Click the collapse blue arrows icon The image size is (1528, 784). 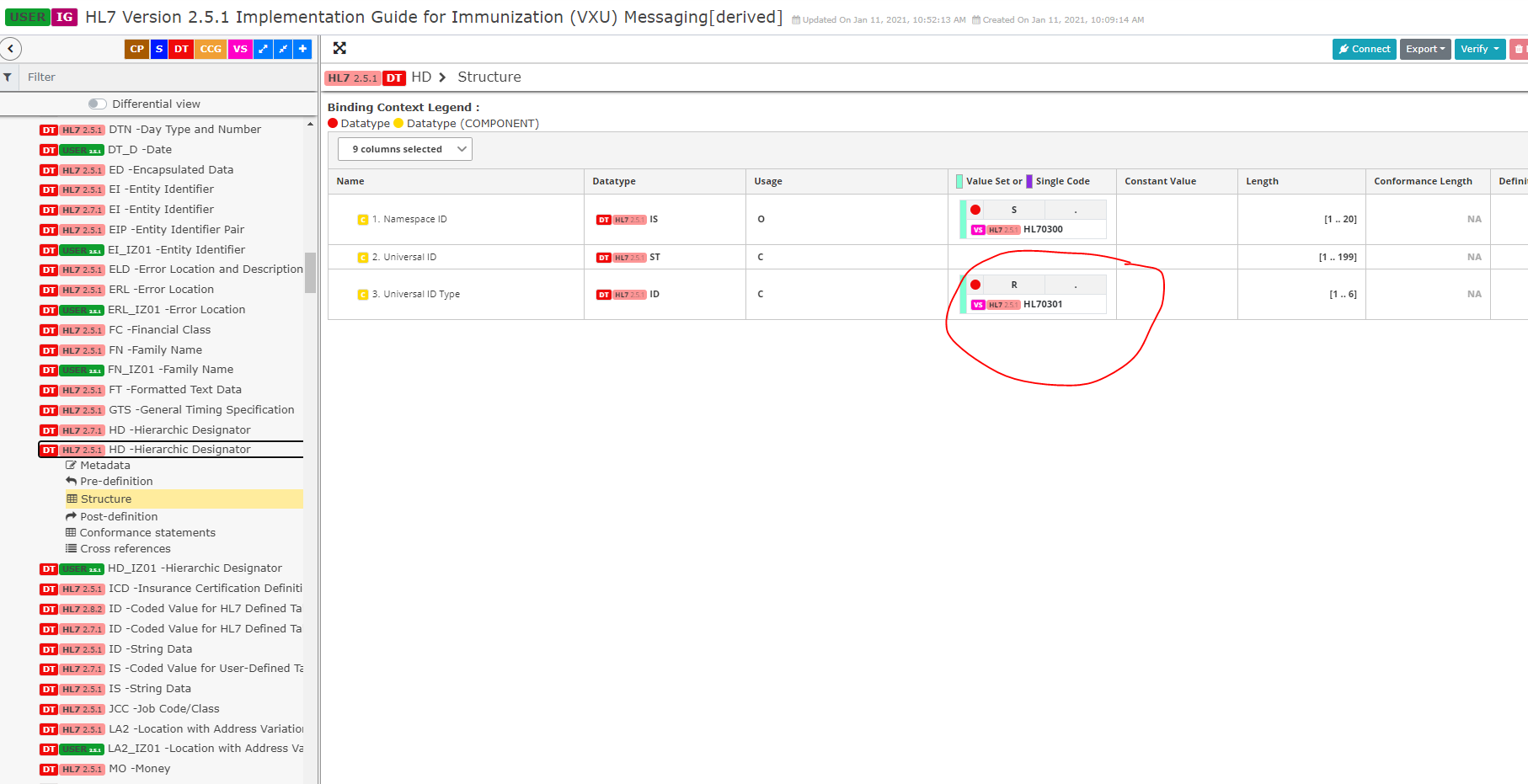point(281,49)
